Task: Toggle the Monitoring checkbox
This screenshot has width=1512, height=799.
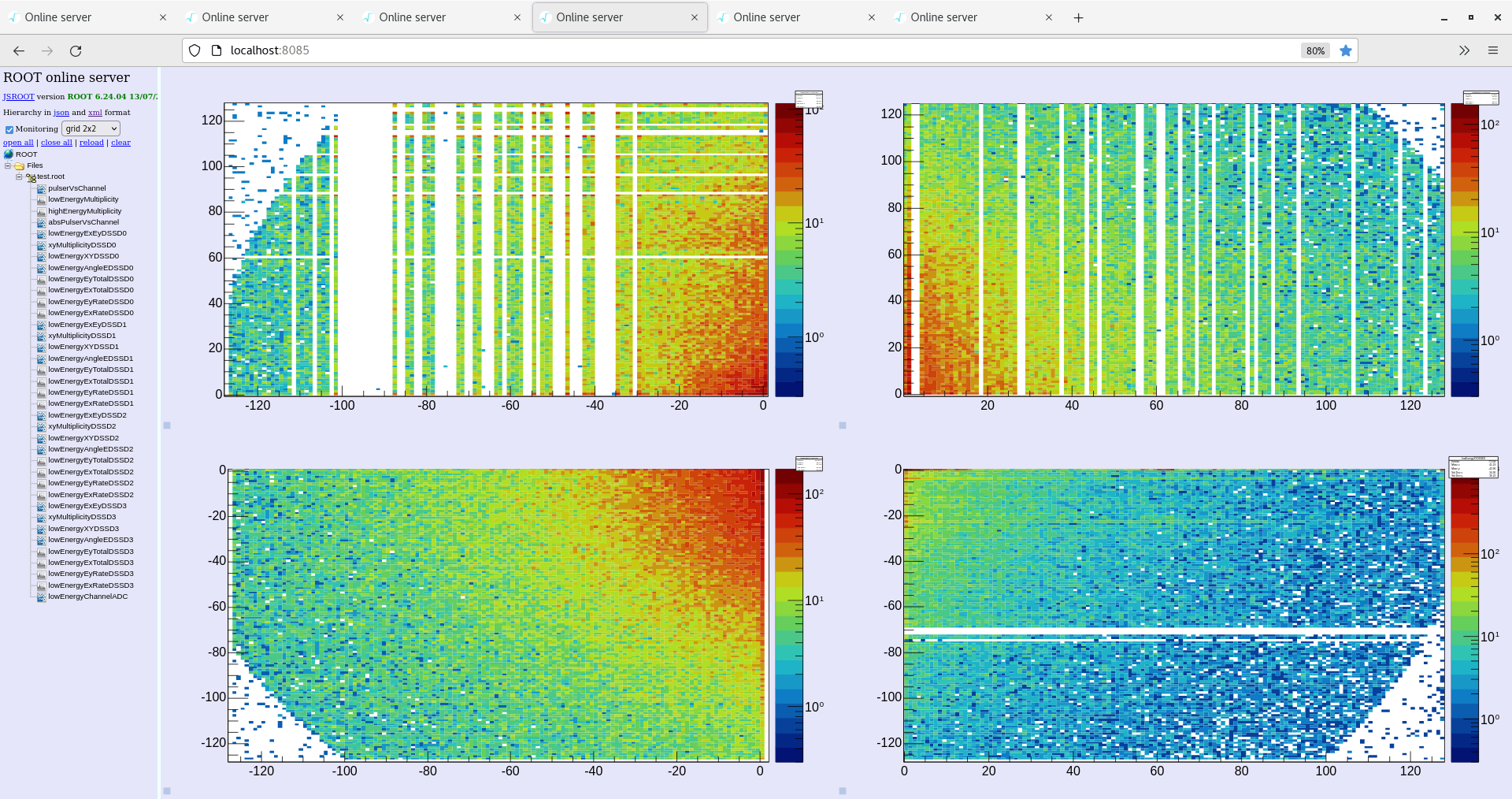Action: 9,129
